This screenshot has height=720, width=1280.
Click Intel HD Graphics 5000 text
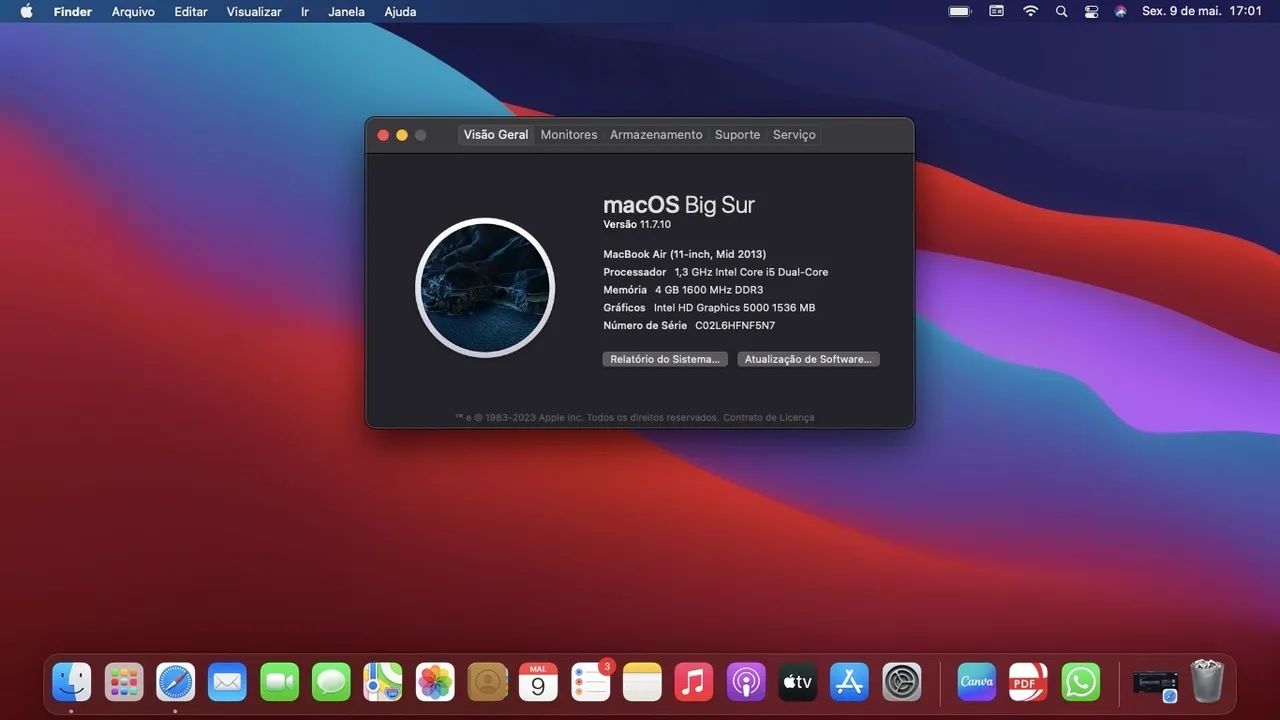click(x=734, y=308)
